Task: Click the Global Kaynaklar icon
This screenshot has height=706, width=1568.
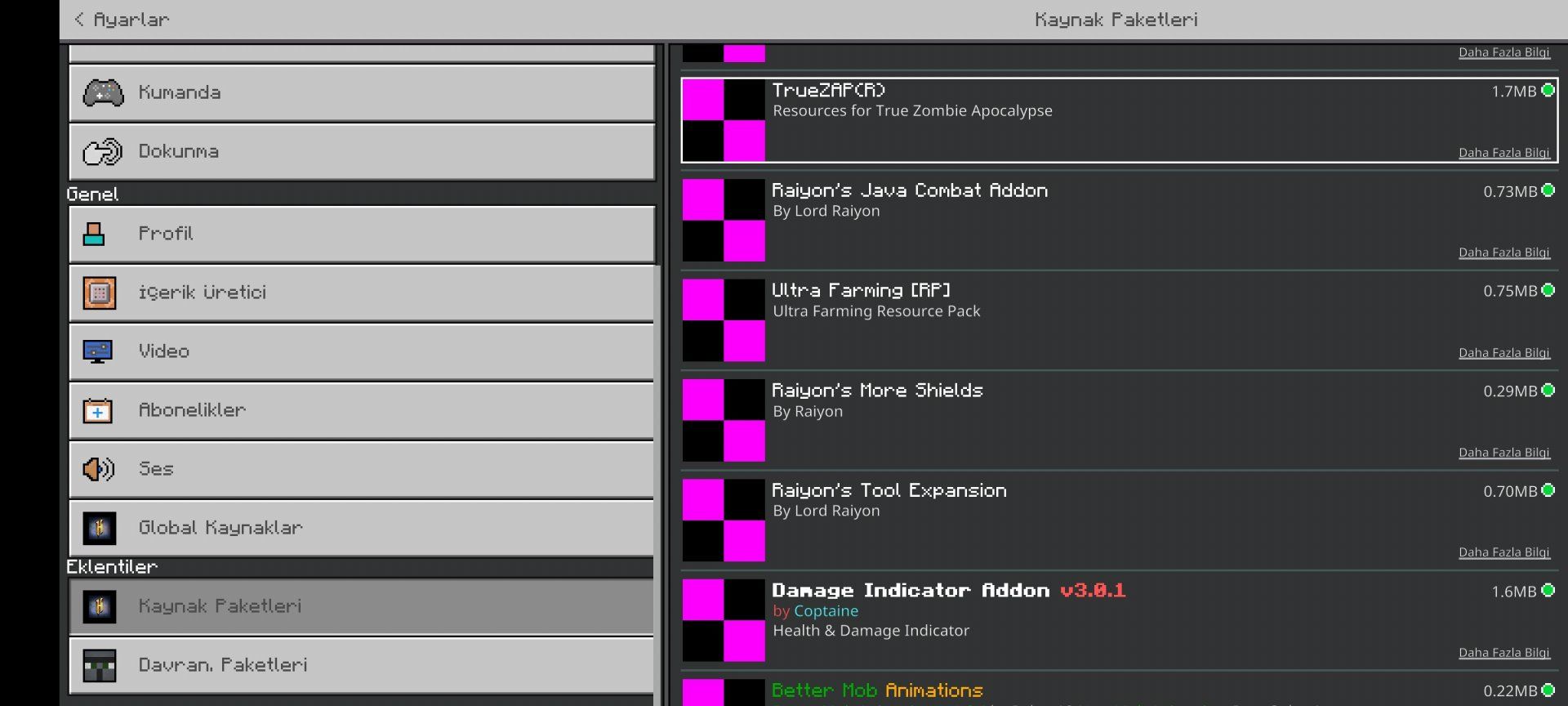Action: [x=100, y=528]
